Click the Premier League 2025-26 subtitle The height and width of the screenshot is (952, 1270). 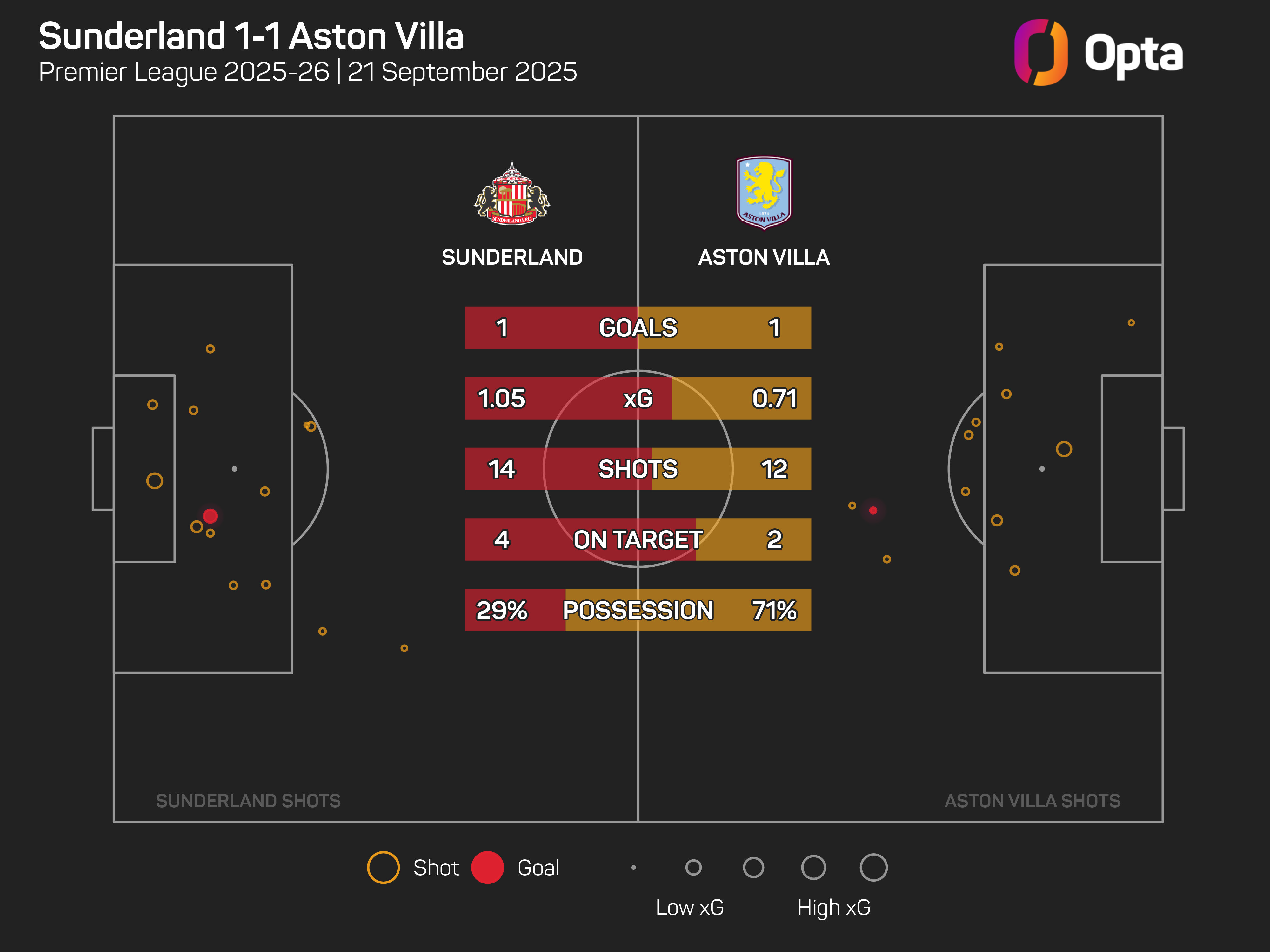[x=307, y=72]
